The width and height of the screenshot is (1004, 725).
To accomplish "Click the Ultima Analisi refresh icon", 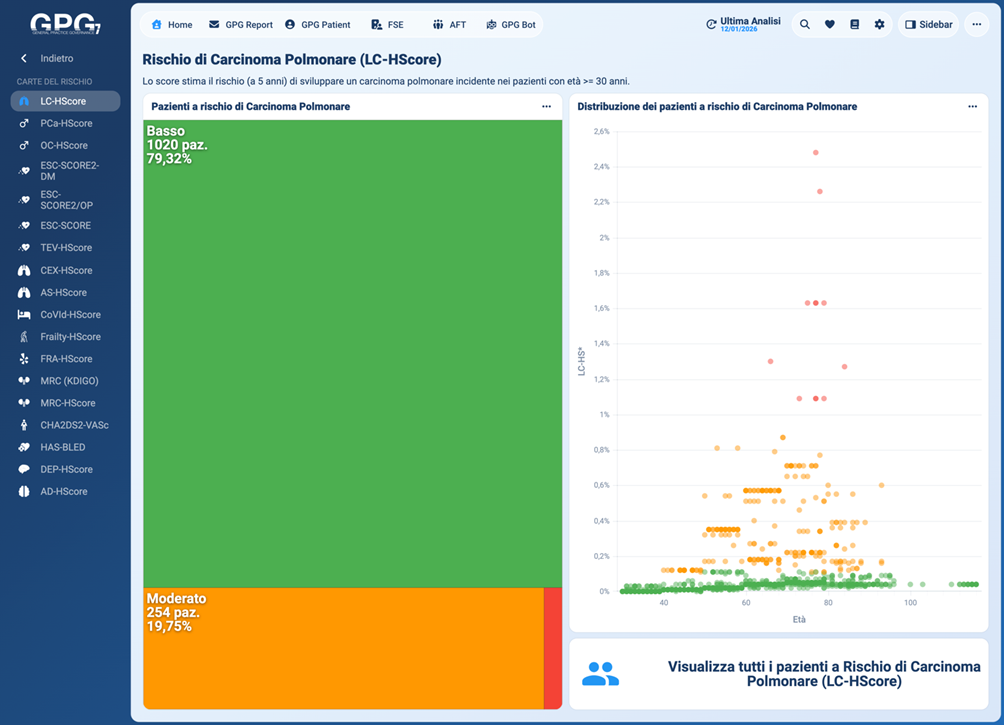I will (711, 25).
